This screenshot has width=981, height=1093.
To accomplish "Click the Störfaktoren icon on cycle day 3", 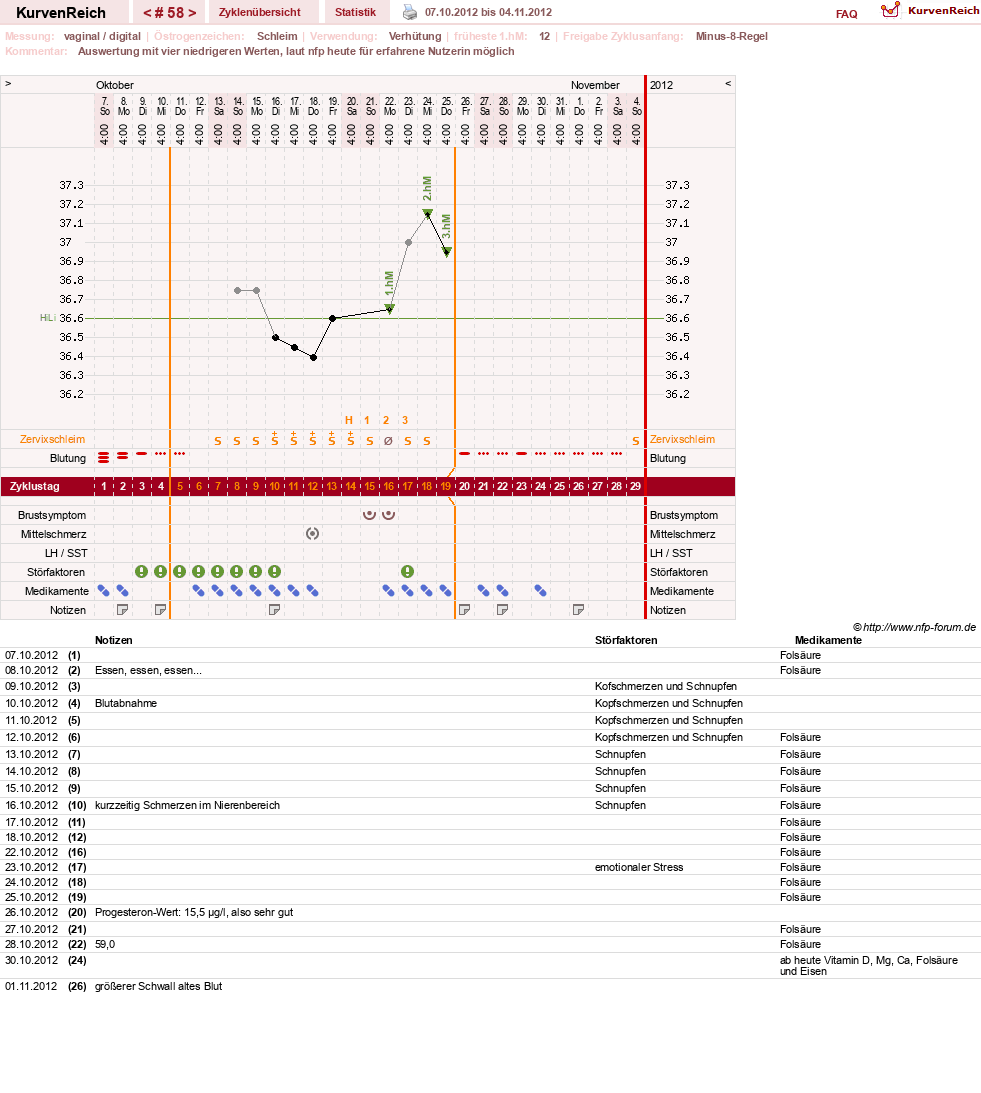I will click(x=142, y=572).
